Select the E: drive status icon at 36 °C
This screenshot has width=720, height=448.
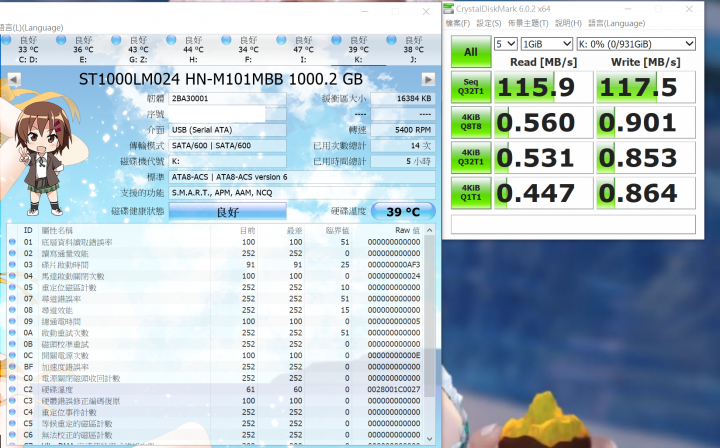[61, 40]
